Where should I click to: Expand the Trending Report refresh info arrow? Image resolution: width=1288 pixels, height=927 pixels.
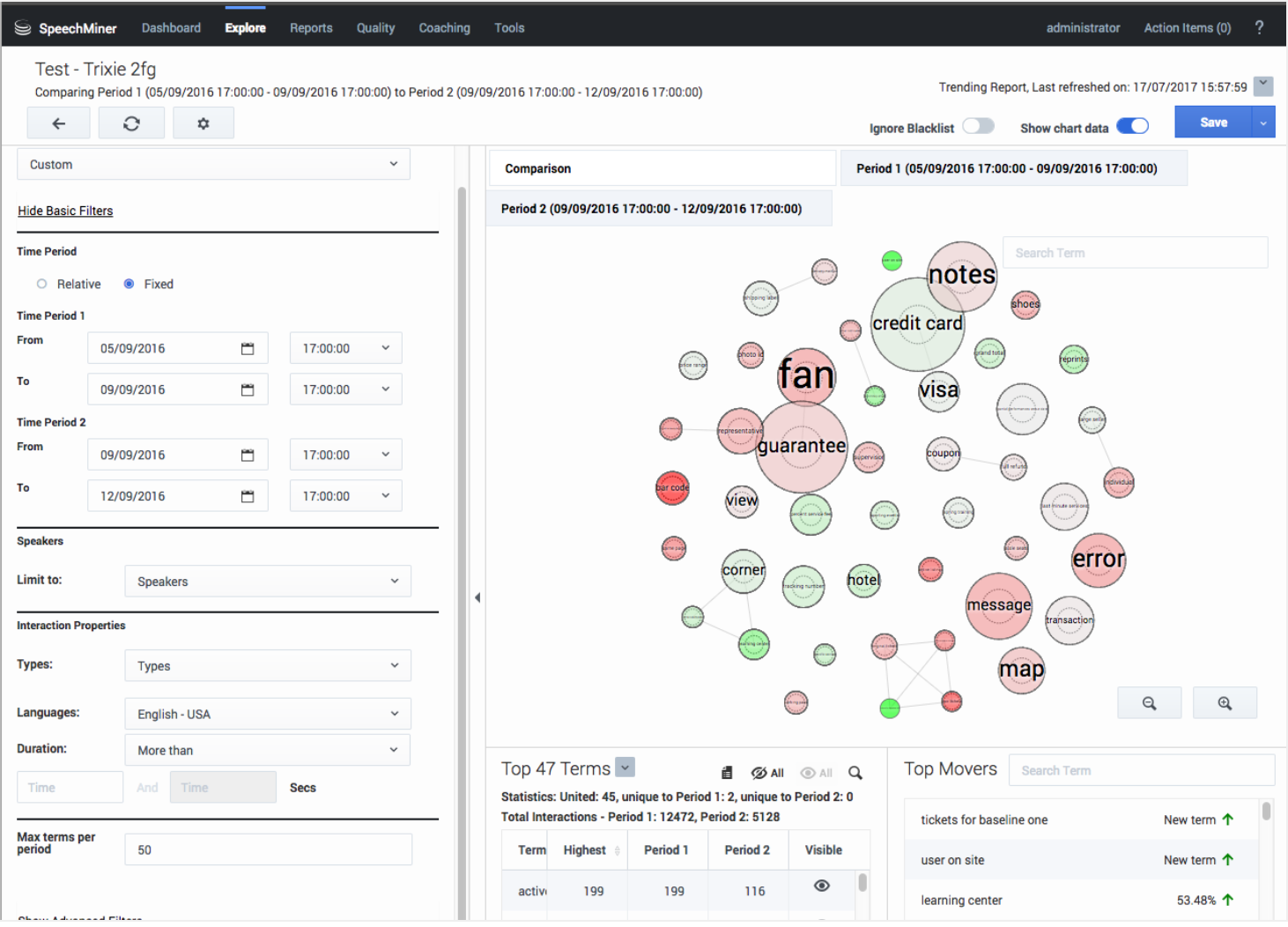point(1263,85)
